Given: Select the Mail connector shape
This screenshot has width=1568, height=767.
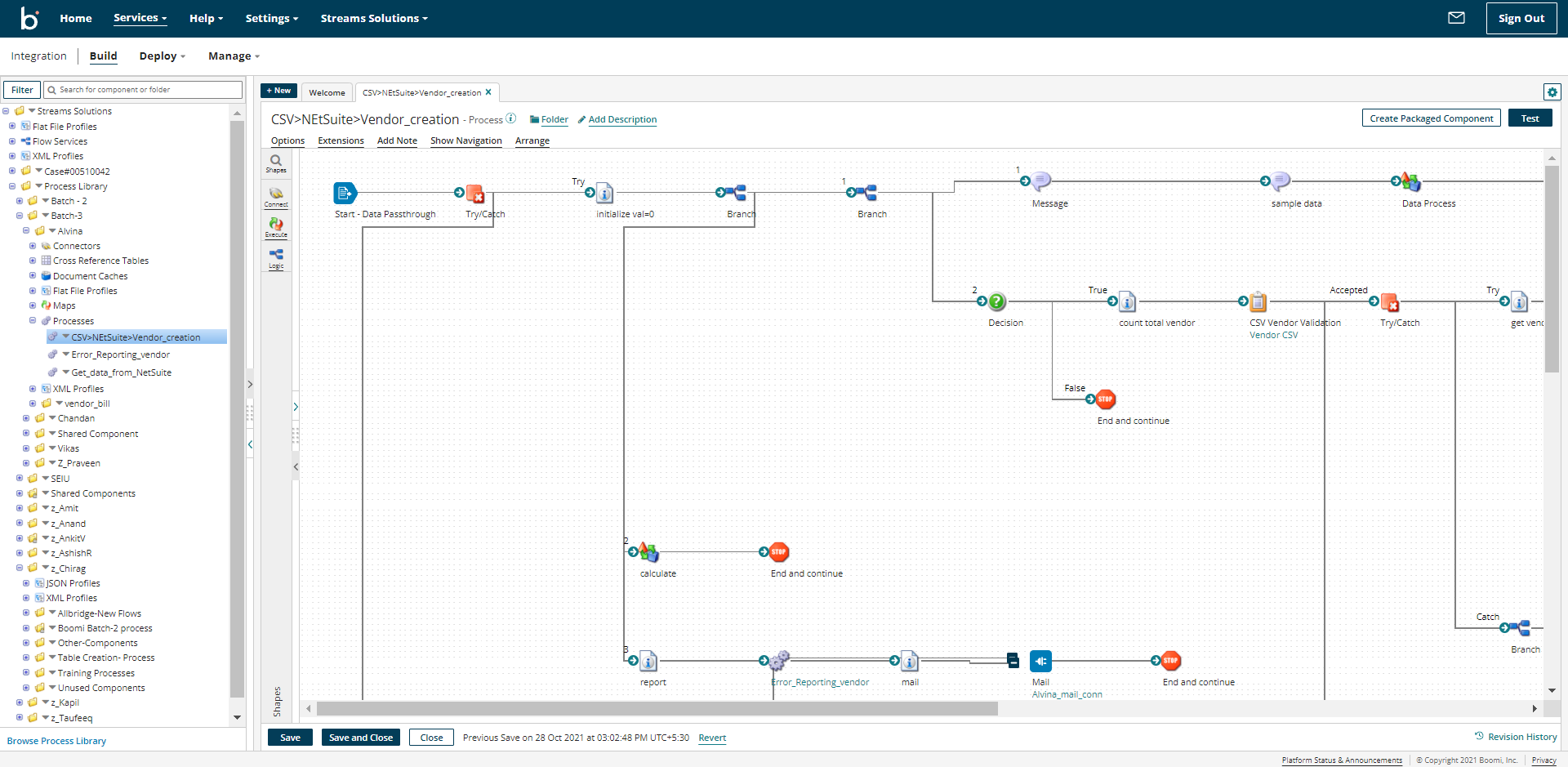Looking at the screenshot, I should 1040,661.
